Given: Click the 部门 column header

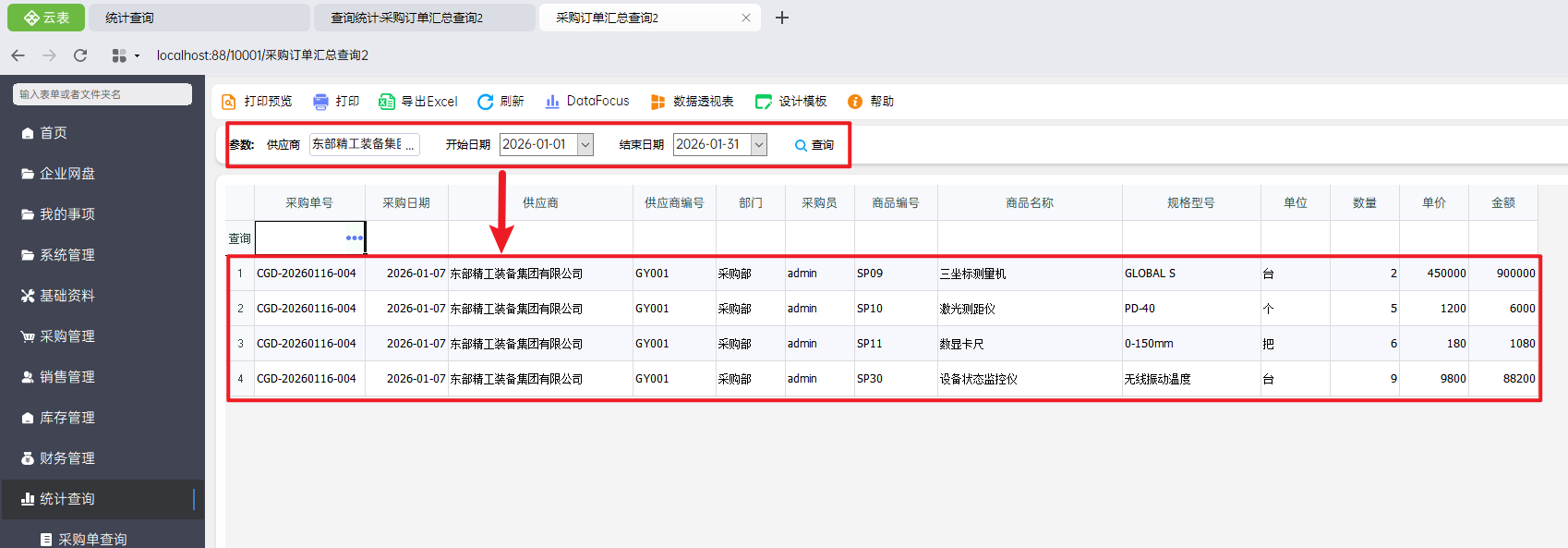Looking at the screenshot, I should 751,203.
